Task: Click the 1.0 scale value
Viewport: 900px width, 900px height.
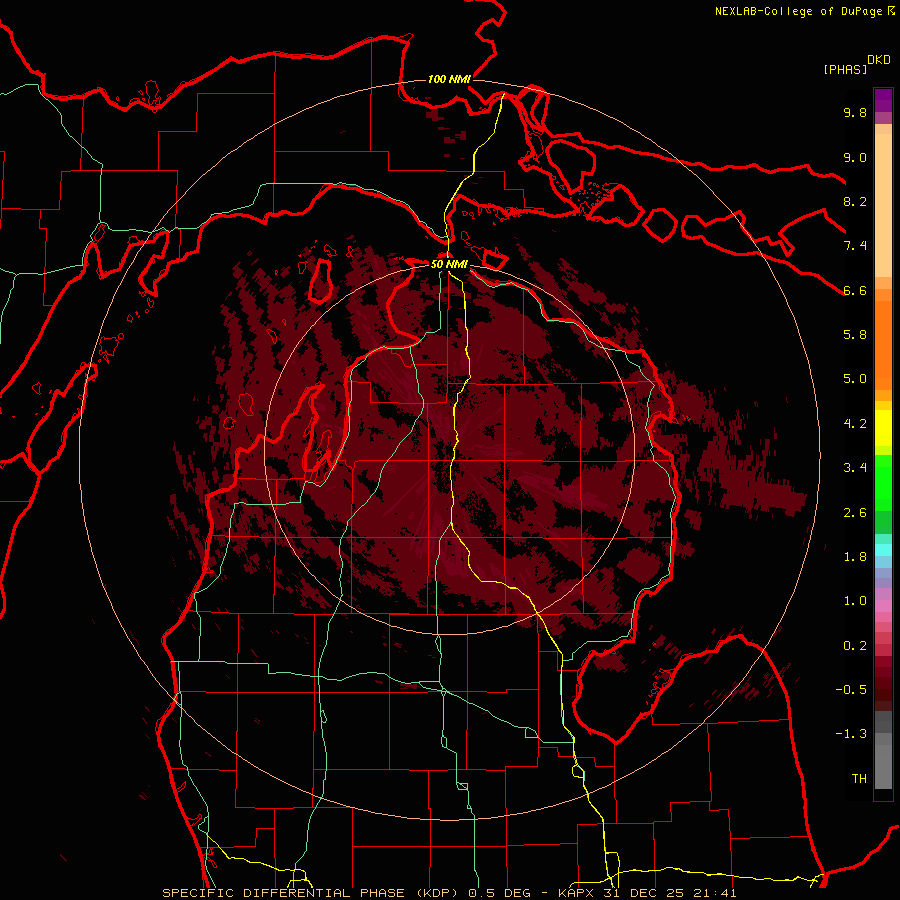Action: click(x=855, y=601)
